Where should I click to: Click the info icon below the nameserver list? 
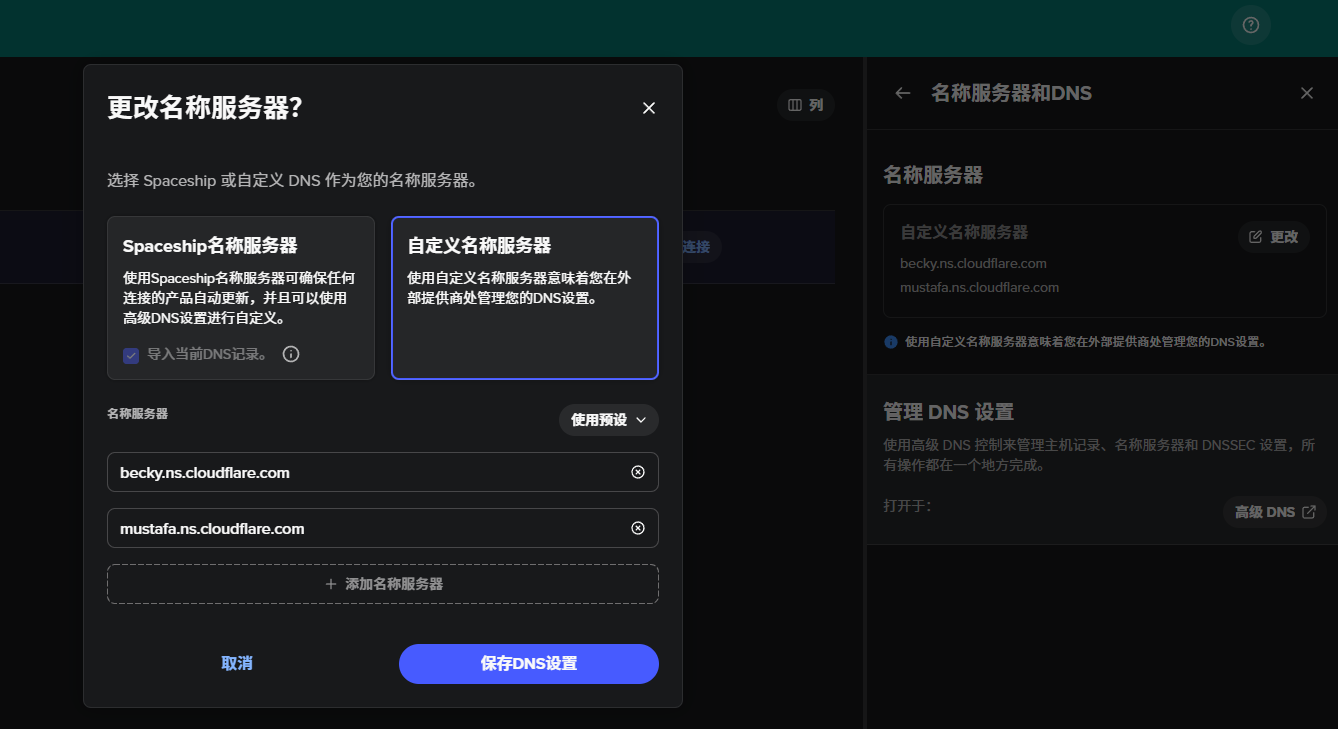(x=890, y=341)
